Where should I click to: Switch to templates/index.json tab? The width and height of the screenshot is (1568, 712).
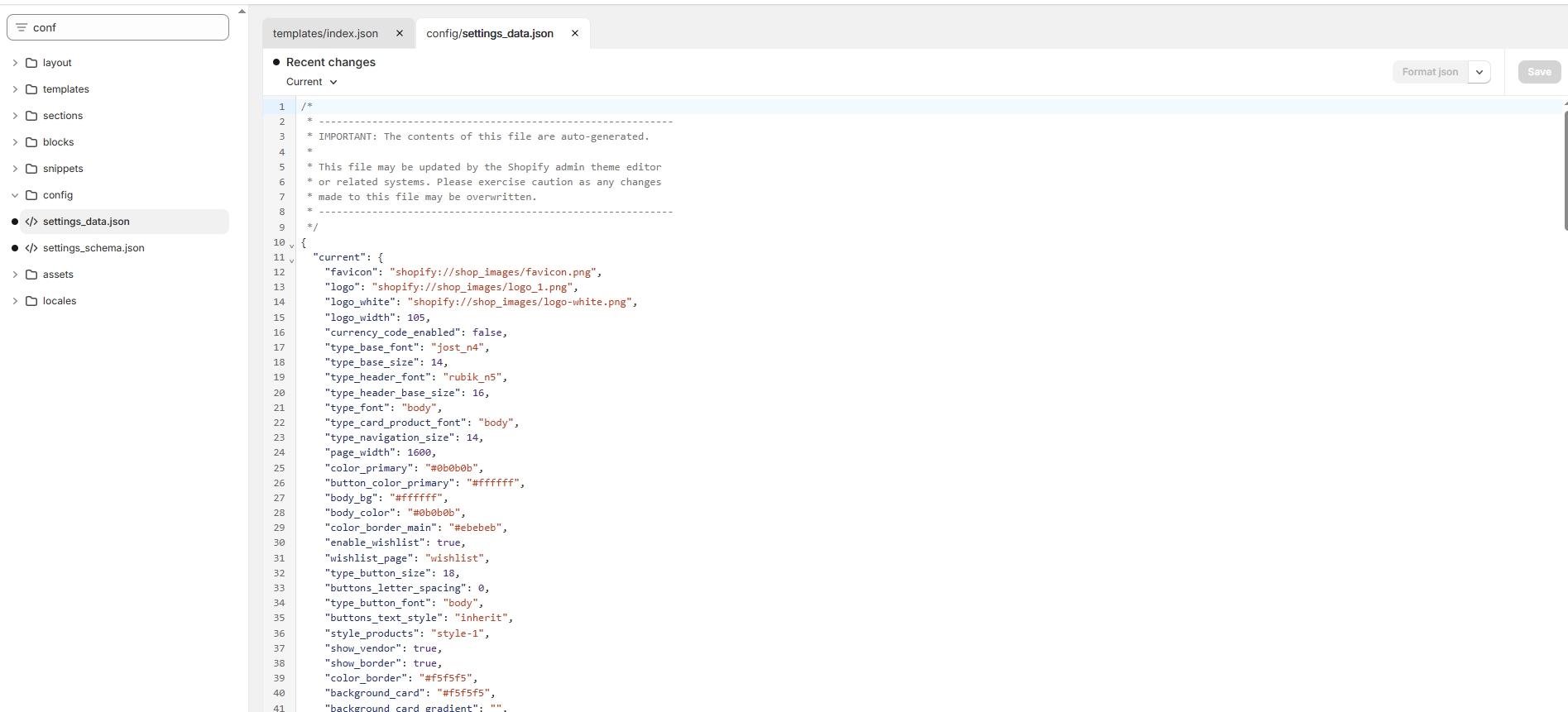pos(325,34)
